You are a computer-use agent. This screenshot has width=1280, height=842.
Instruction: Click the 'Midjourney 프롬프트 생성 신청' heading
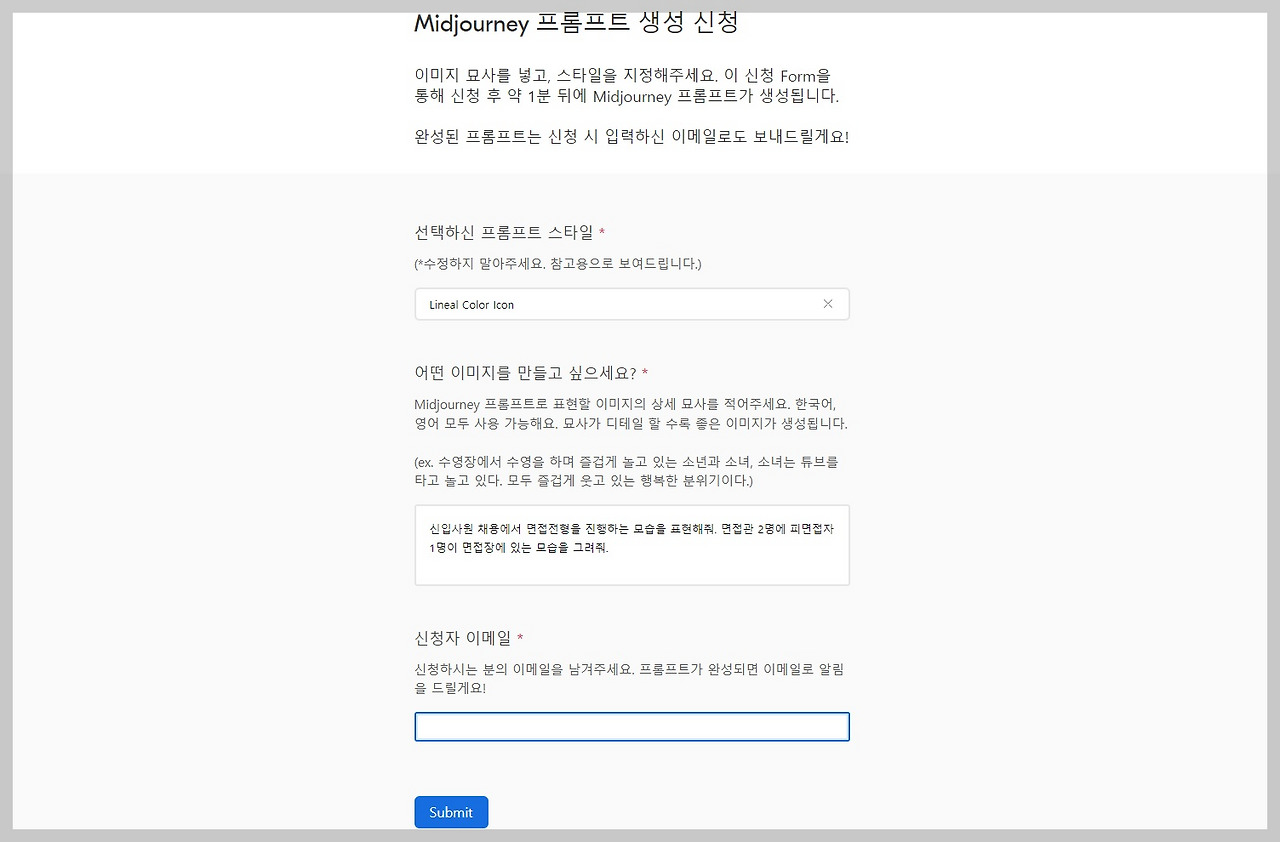click(x=577, y=23)
